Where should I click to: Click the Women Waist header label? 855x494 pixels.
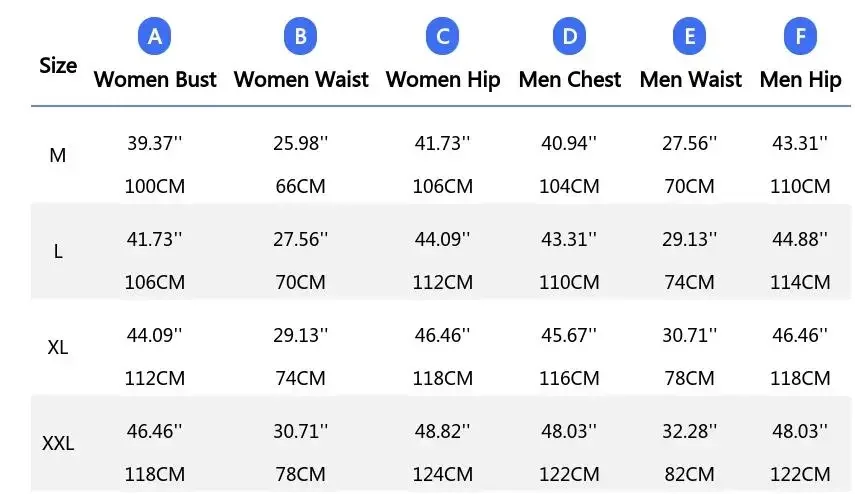[x=301, y=80]
